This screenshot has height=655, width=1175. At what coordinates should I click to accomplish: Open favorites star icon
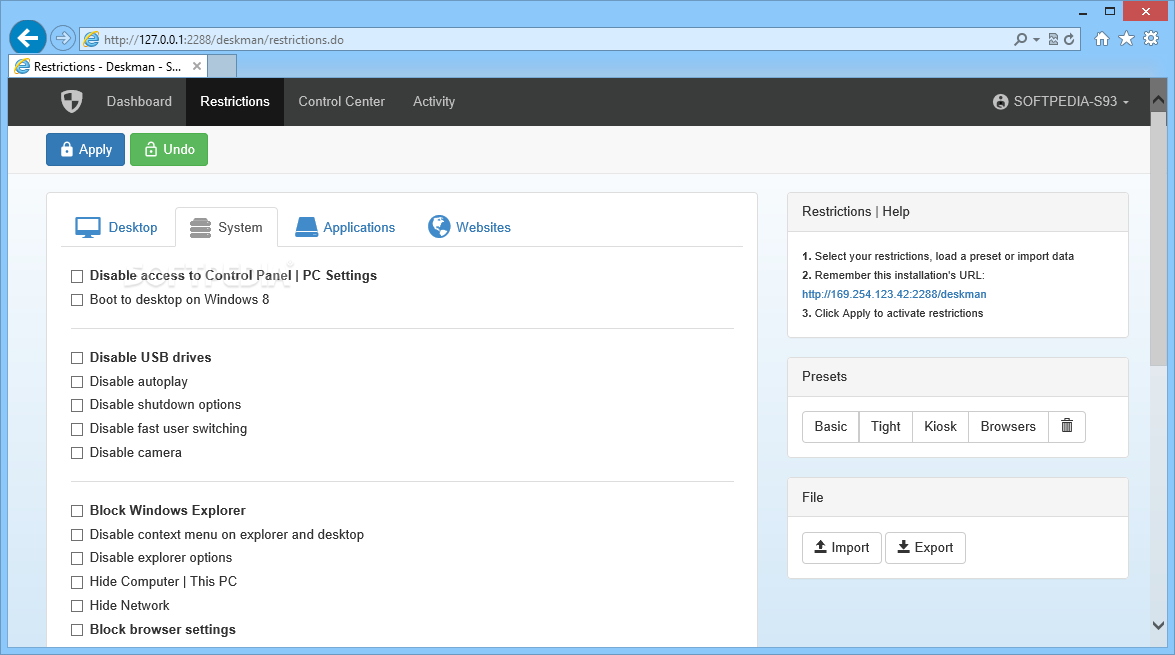point(1126,39)
